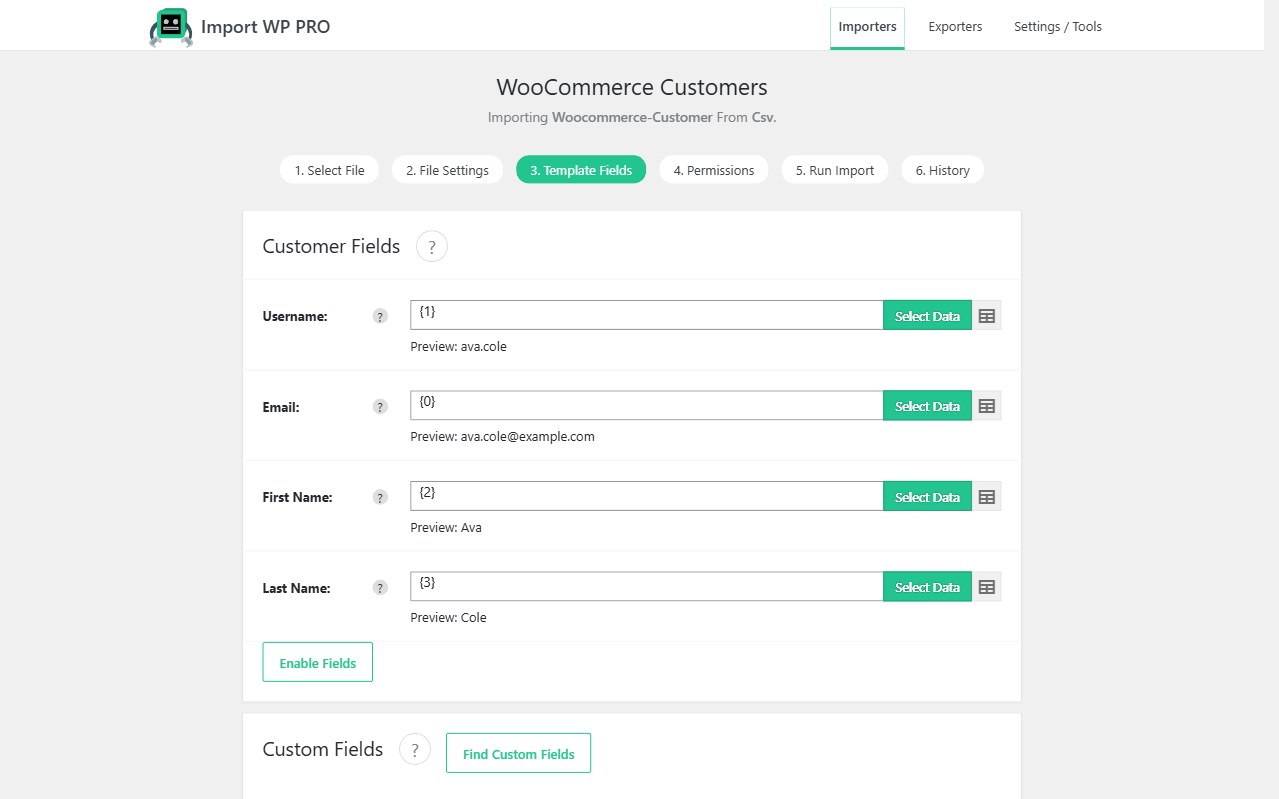Open table view icon for Username

pyautogui.click(x=987, y=316)
